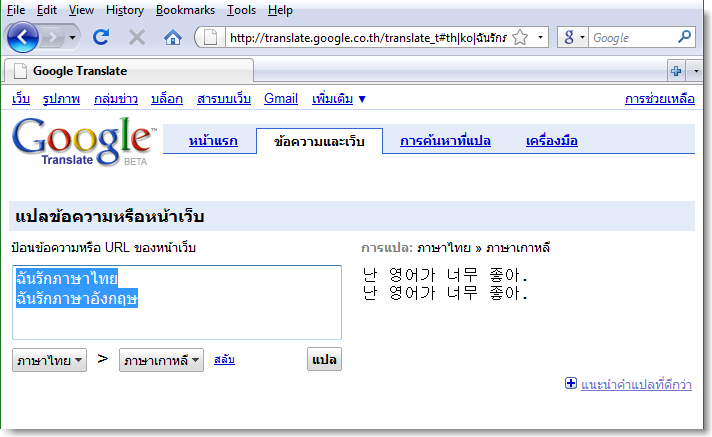This screenshot has height=437, width=712.
Task: Open the address bar history dropdown
Action: pyautogui.click(x=540, y=37)
